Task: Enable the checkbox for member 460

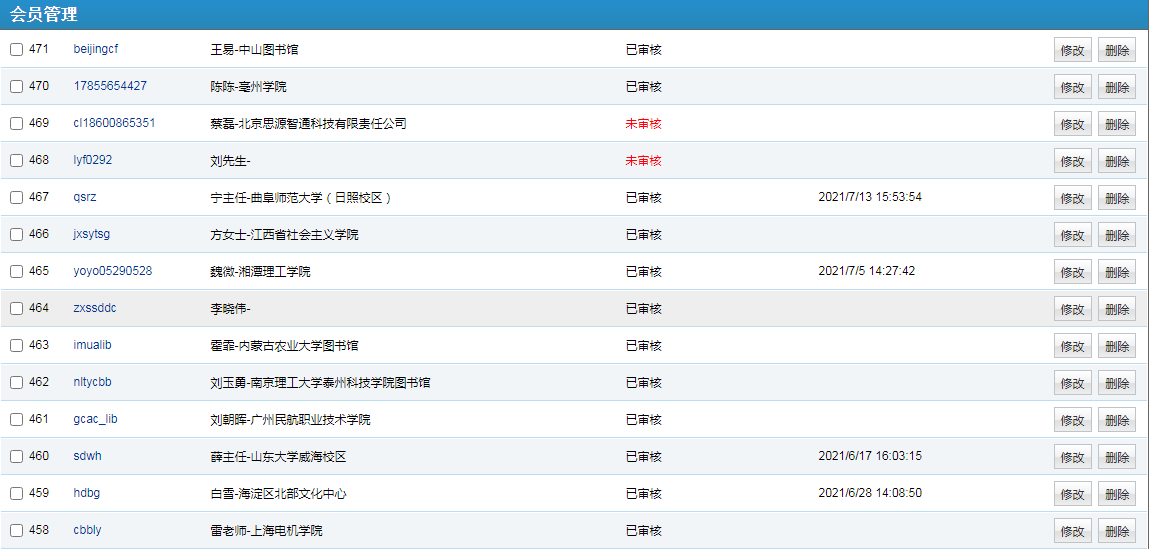Action: point(17,457)
